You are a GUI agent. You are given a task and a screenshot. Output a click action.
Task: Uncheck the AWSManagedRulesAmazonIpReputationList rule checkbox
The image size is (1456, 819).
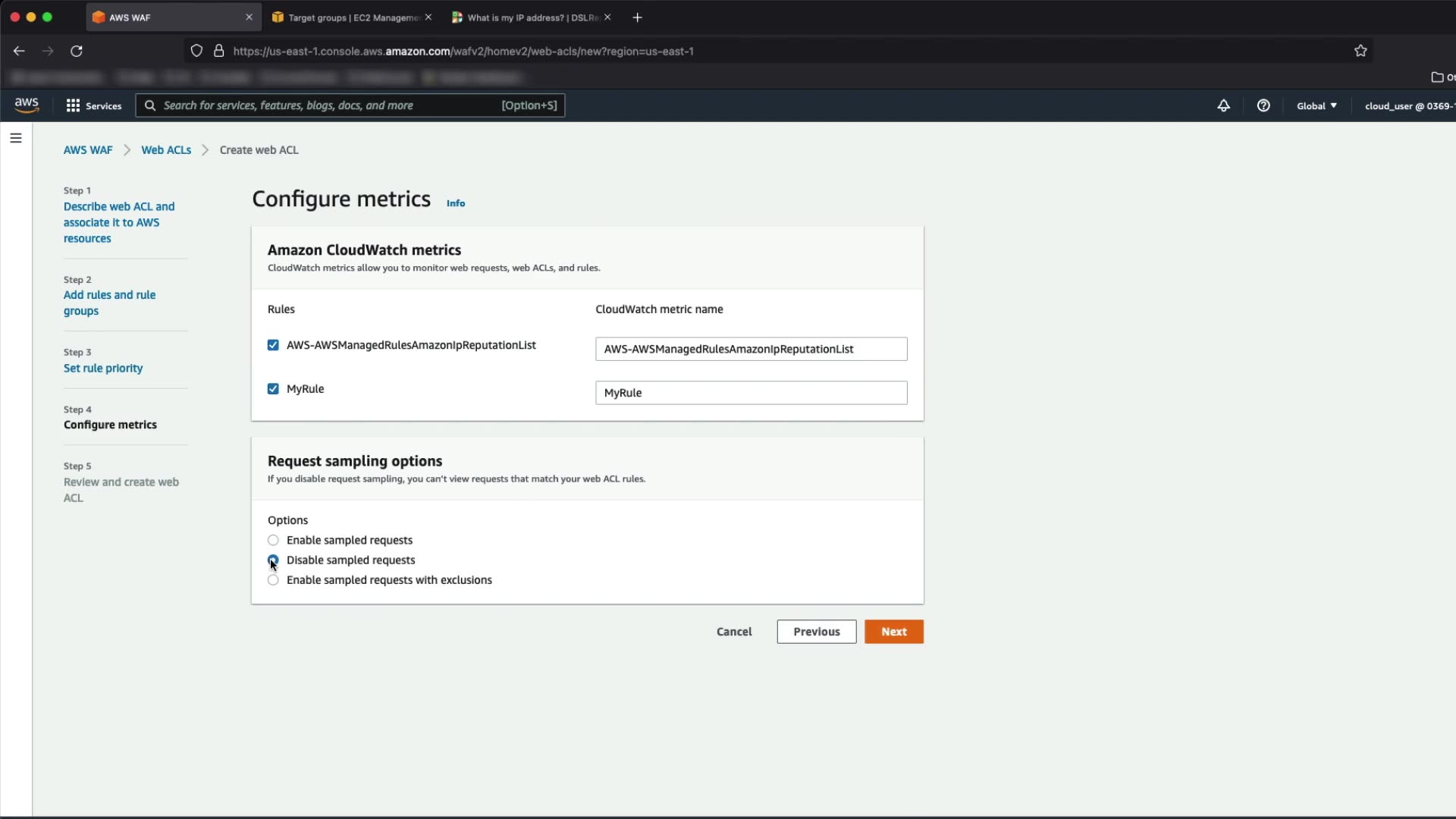tap(273, 345)
